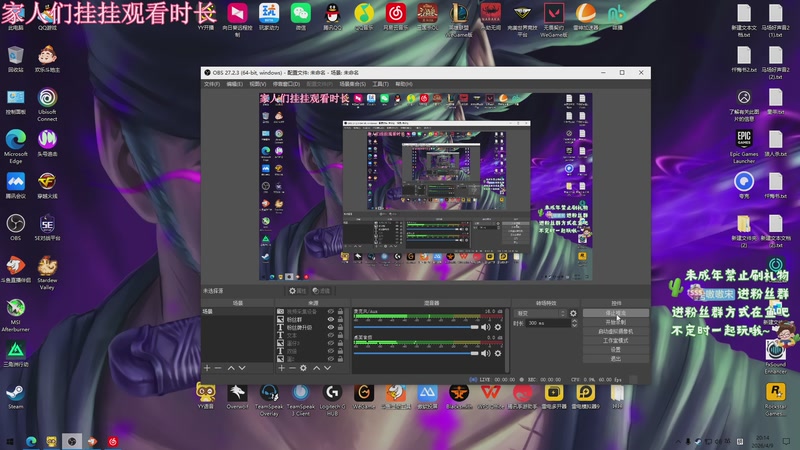The image size is (800, 450).
Task: Toggle lock on 视频采集设备 source
Action: 340,312
